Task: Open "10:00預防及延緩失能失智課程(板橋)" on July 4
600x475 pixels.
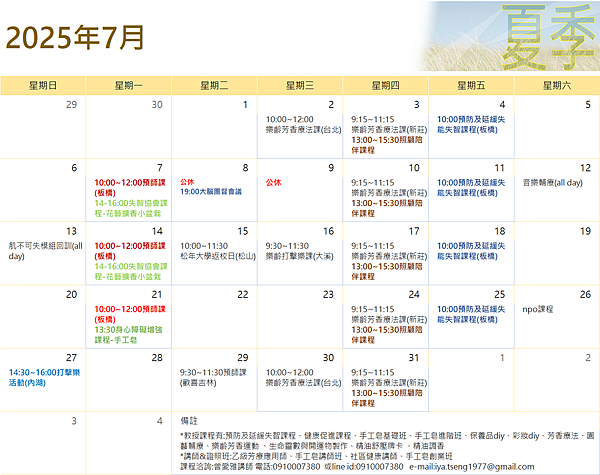Action: 471,124
